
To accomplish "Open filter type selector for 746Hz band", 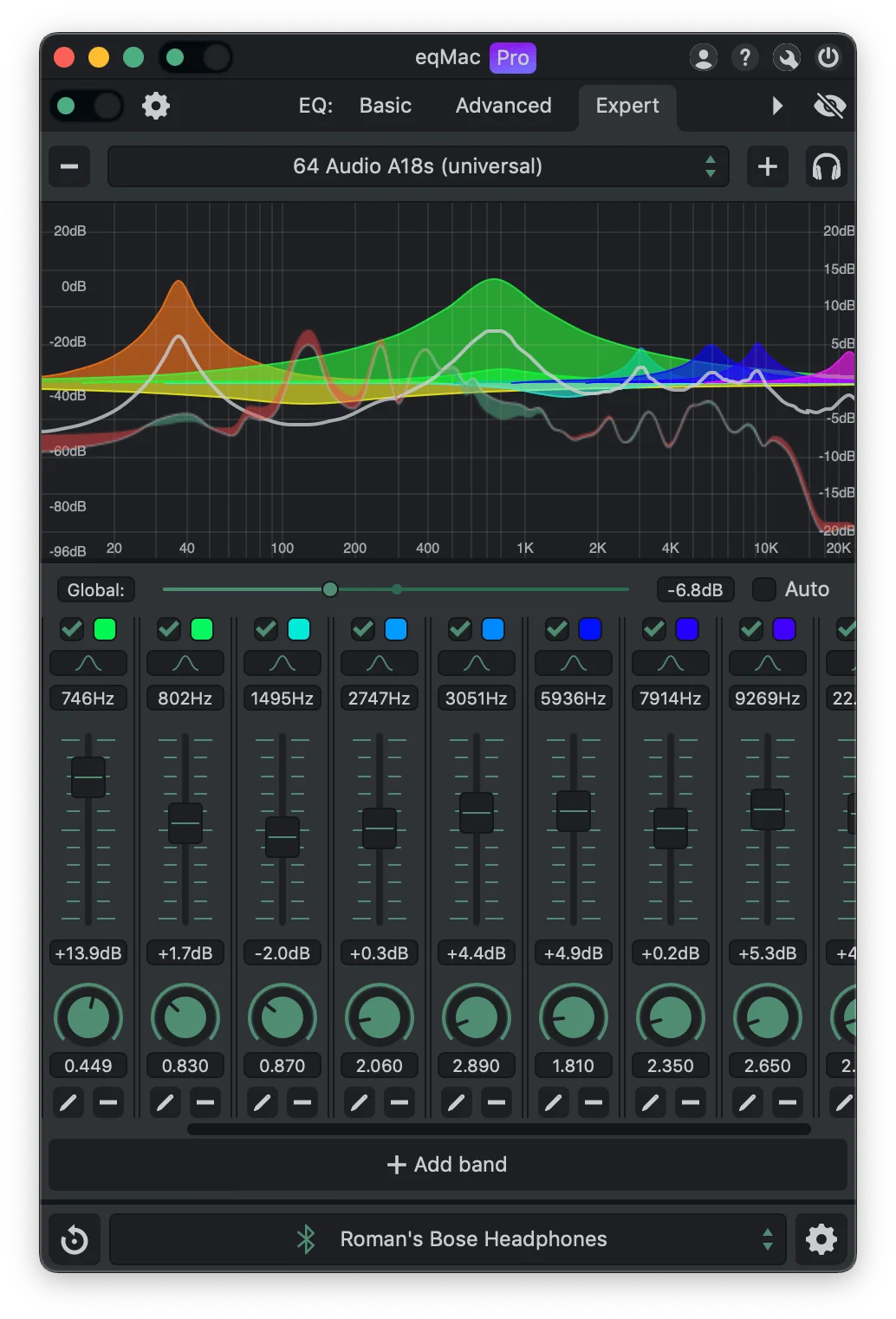I will [88, 664].
